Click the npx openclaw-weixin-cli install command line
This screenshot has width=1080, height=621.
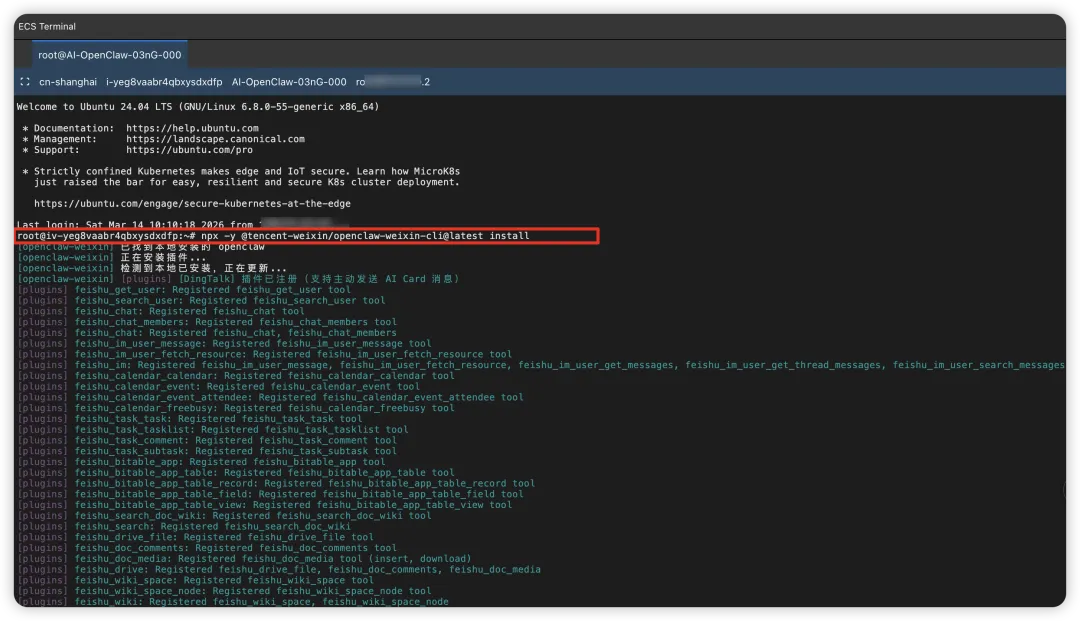point(307,236)
